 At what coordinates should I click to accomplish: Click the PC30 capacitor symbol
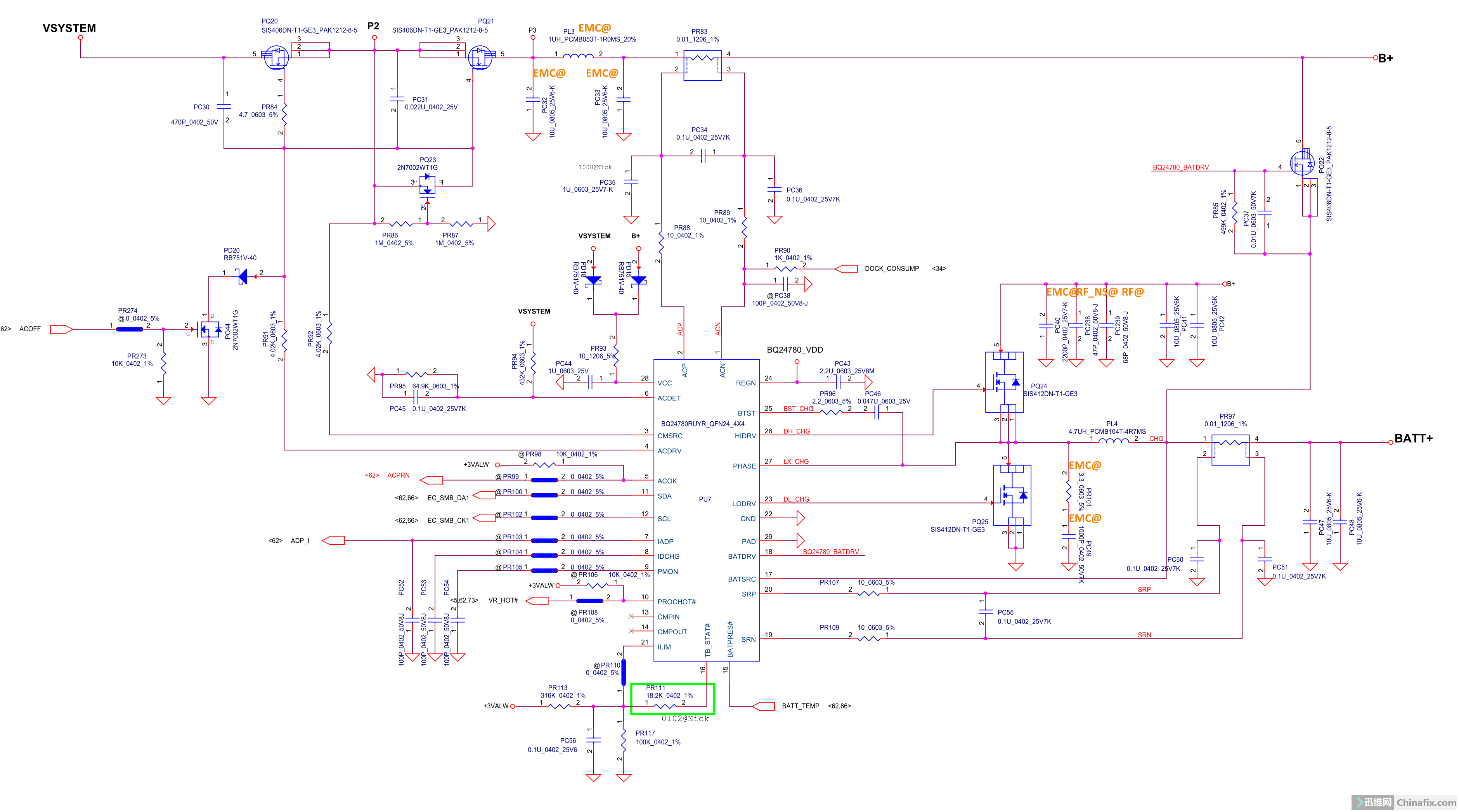click(224, 106)
